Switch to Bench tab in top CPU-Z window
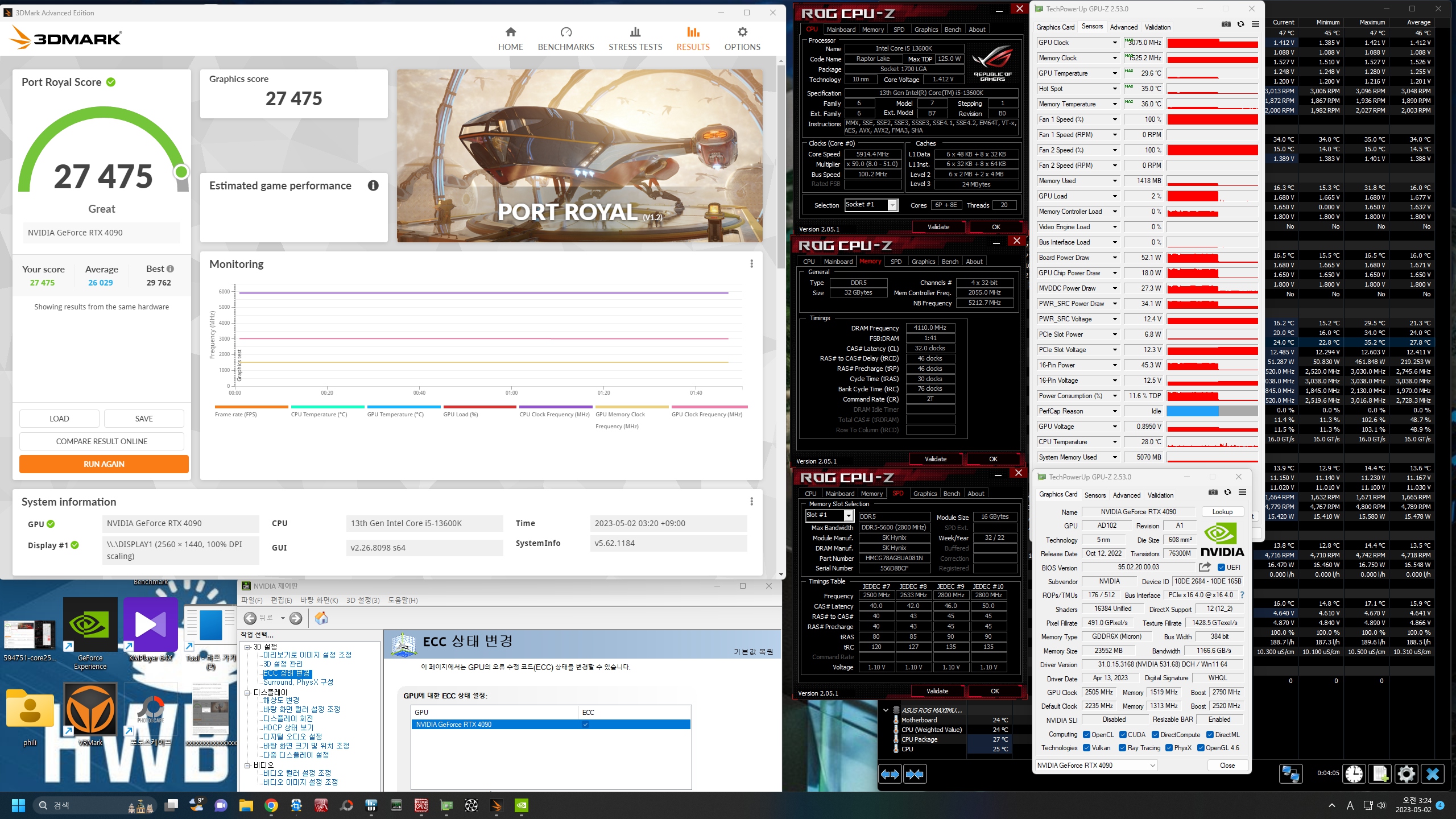The height and width of the screenshot is (819, 1456). [x=953, y=30]
